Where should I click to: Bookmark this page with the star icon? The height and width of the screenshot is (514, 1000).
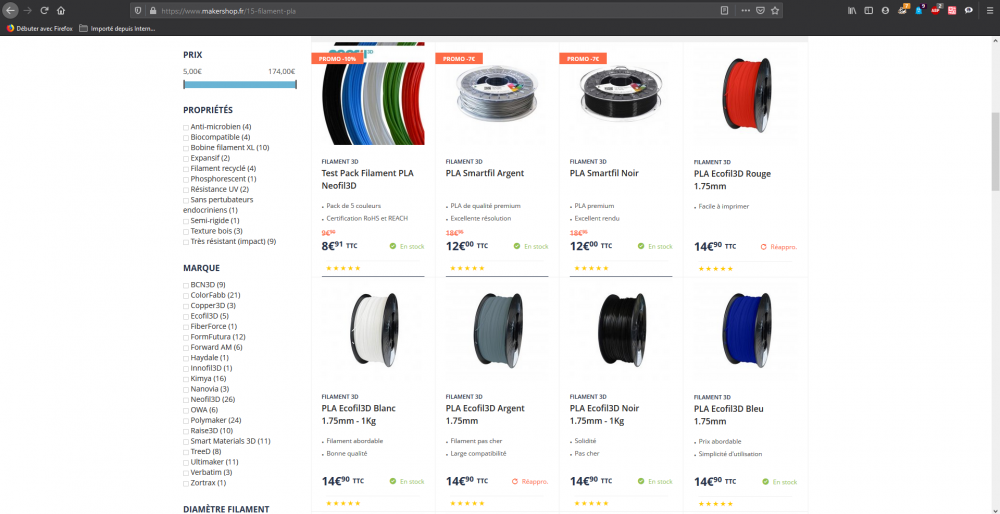click(775, 10)
